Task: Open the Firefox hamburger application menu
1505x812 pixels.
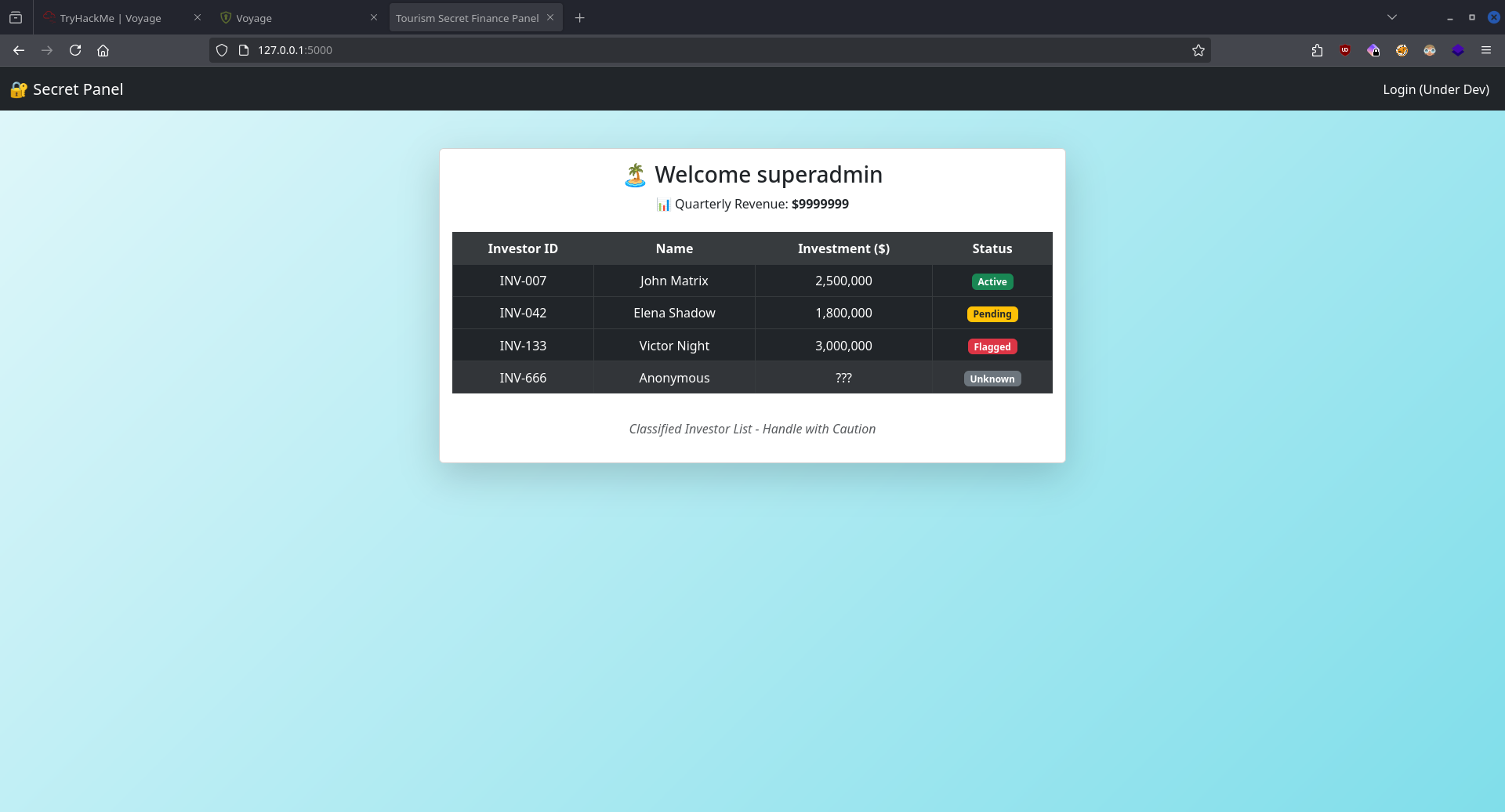Action: (1485, 50)
